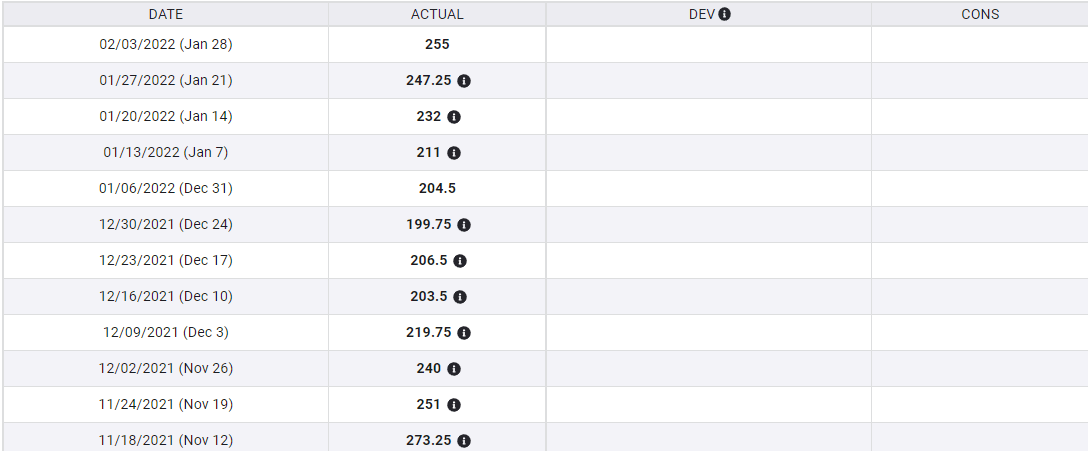Click the DEV column header text
1088x452 pixels.
(x=702, y=15)
